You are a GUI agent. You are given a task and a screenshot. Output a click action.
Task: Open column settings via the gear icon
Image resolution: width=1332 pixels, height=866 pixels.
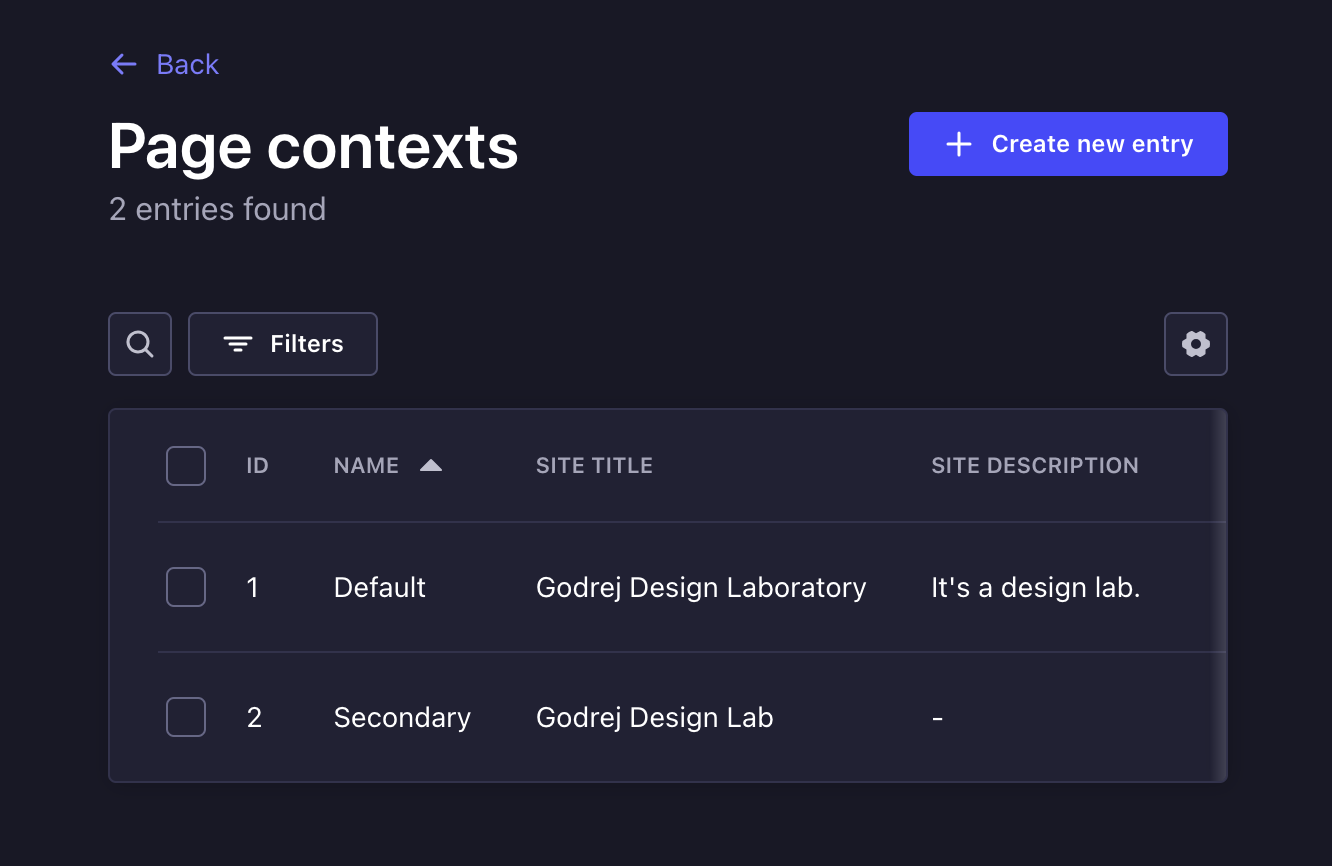[1196, 344]
